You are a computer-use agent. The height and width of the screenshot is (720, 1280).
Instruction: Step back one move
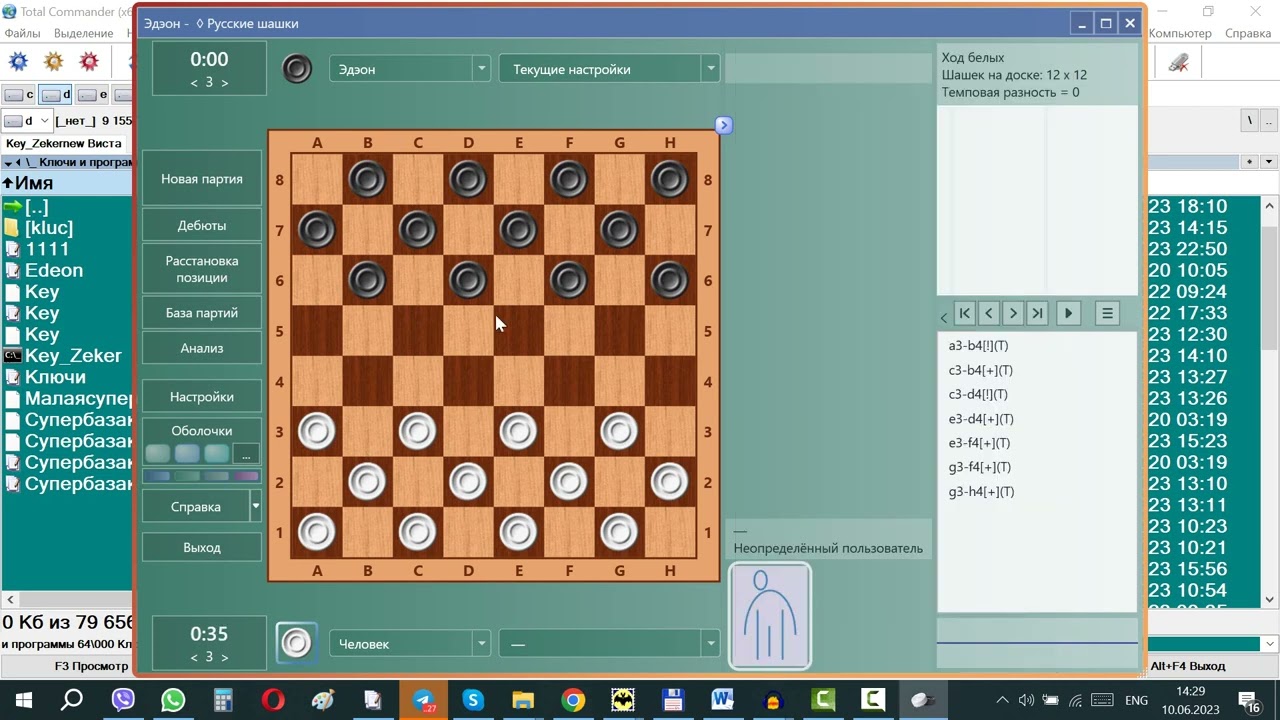pos(989,313)
